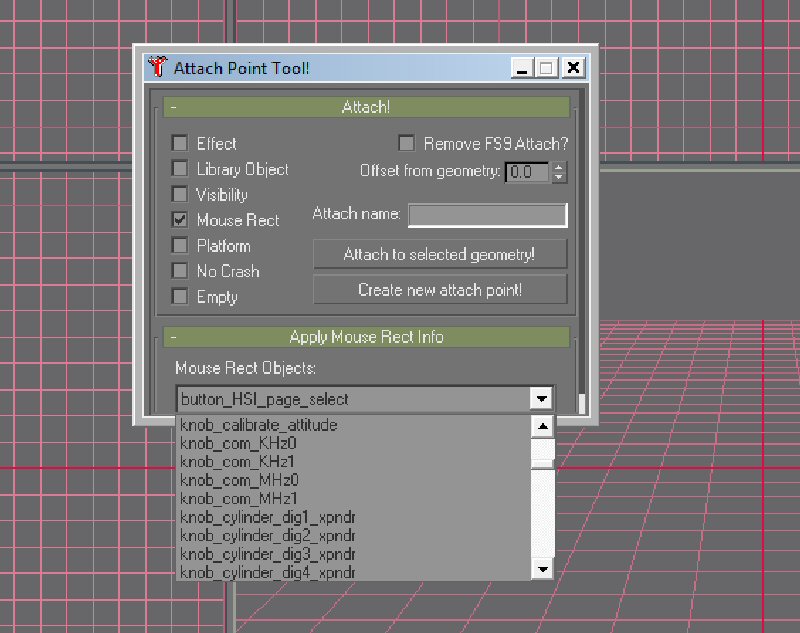This screenshot has width=800, height=633.
Task: Toggle the Library Object checkbox
Action: pyautogui.click(x=180, y=169)
